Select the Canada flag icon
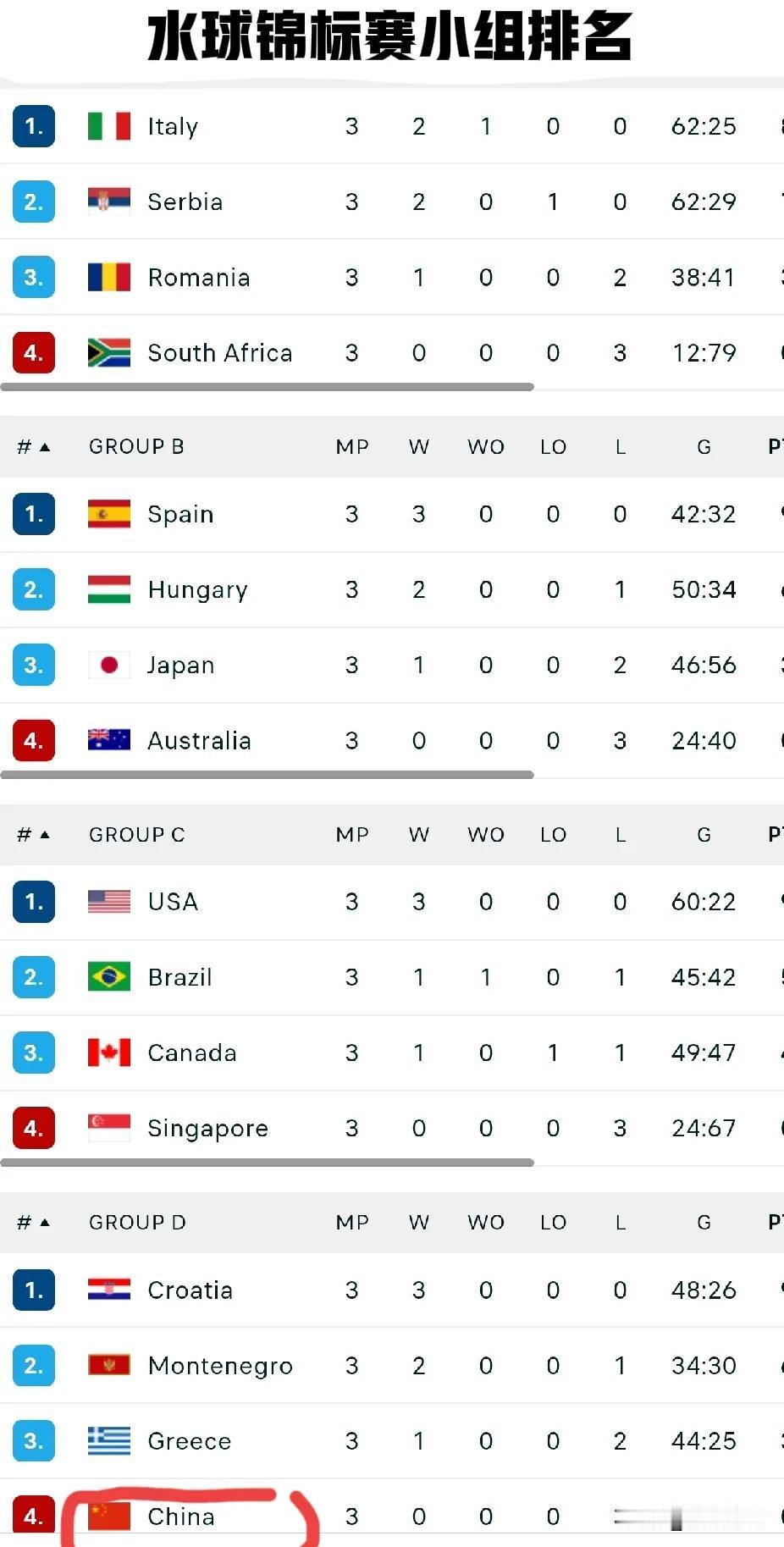The height and width of the screenshot is (1547, 784). (109, 1052)
